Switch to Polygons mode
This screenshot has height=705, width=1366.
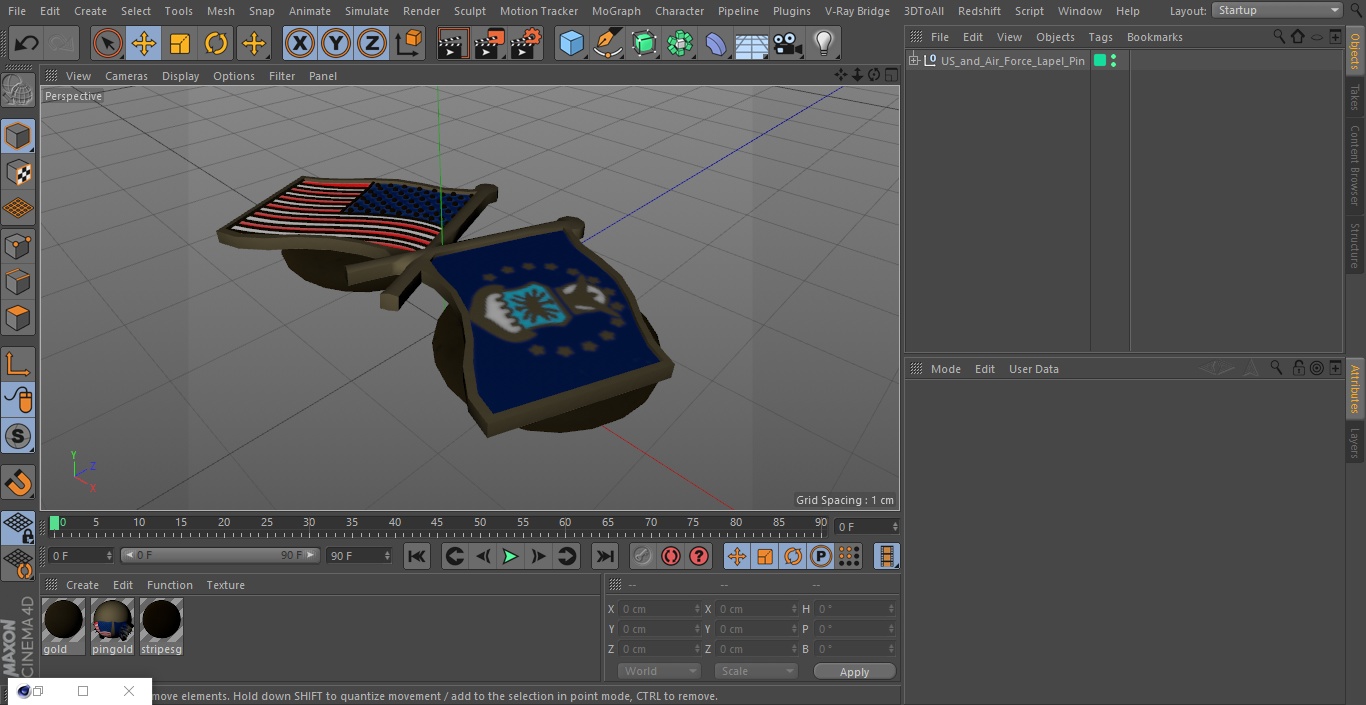[18, 318]
